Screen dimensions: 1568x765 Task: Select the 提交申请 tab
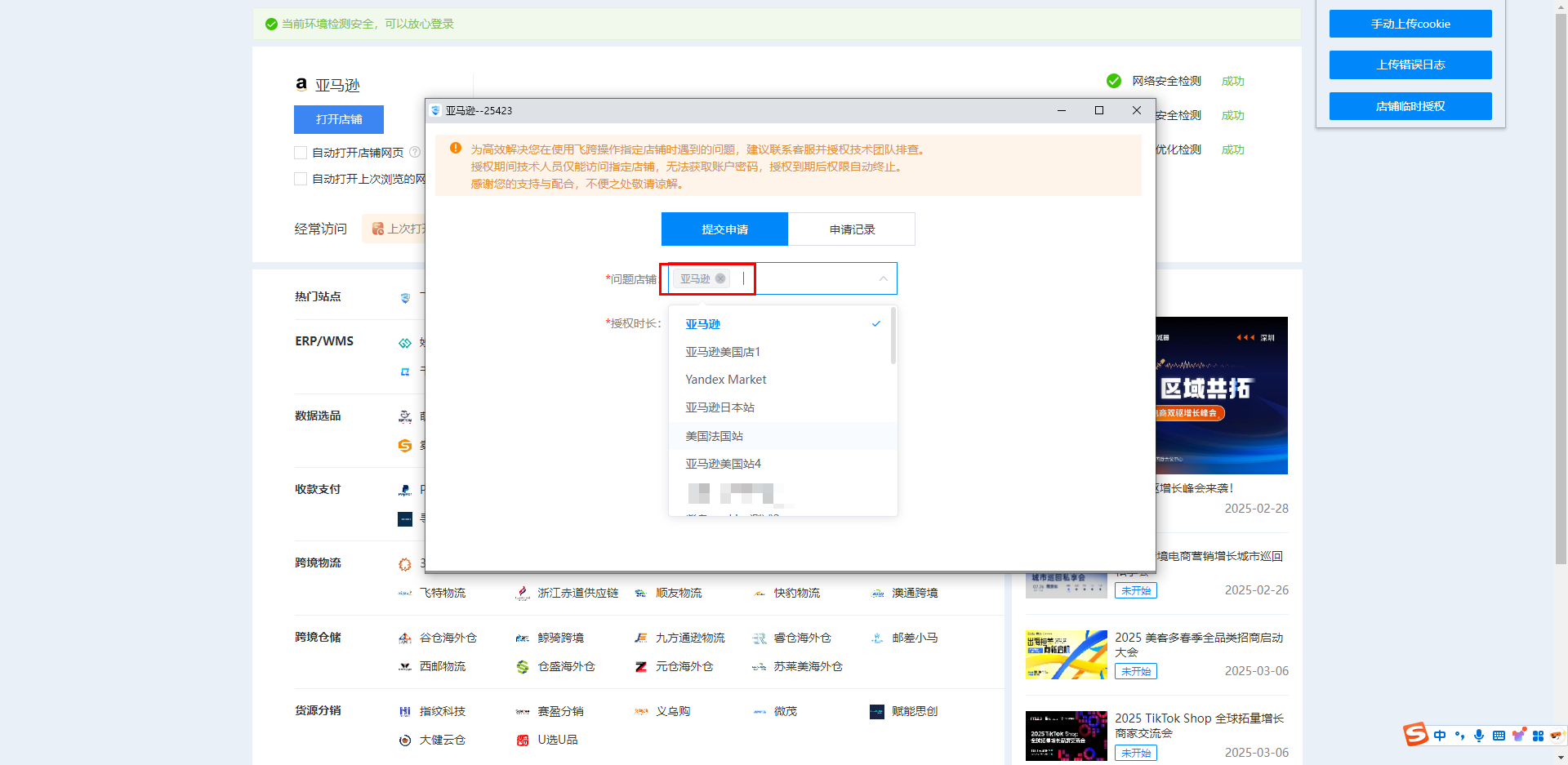724,229
